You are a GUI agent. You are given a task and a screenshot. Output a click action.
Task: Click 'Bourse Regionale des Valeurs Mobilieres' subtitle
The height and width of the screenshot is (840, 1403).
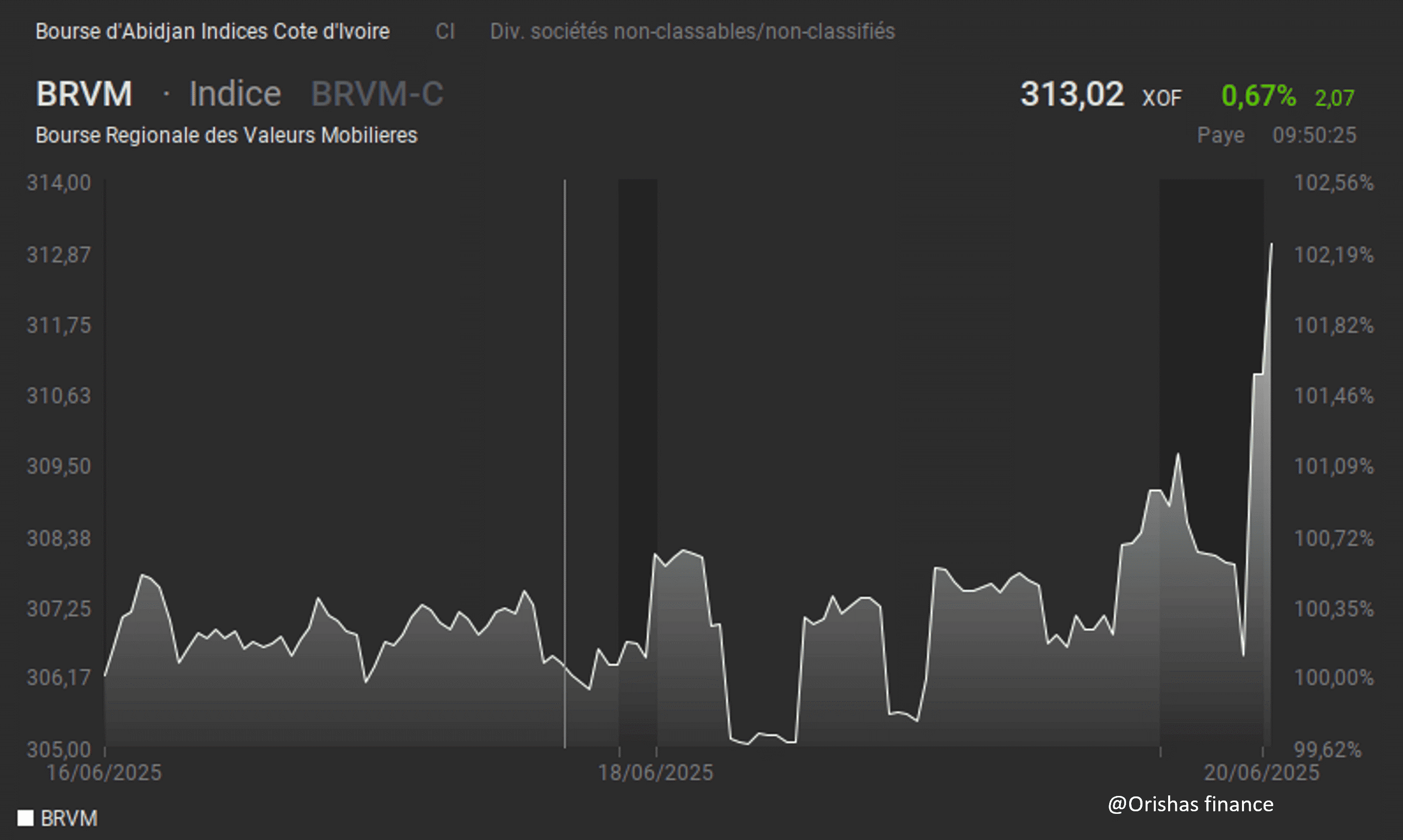(227, 135)
